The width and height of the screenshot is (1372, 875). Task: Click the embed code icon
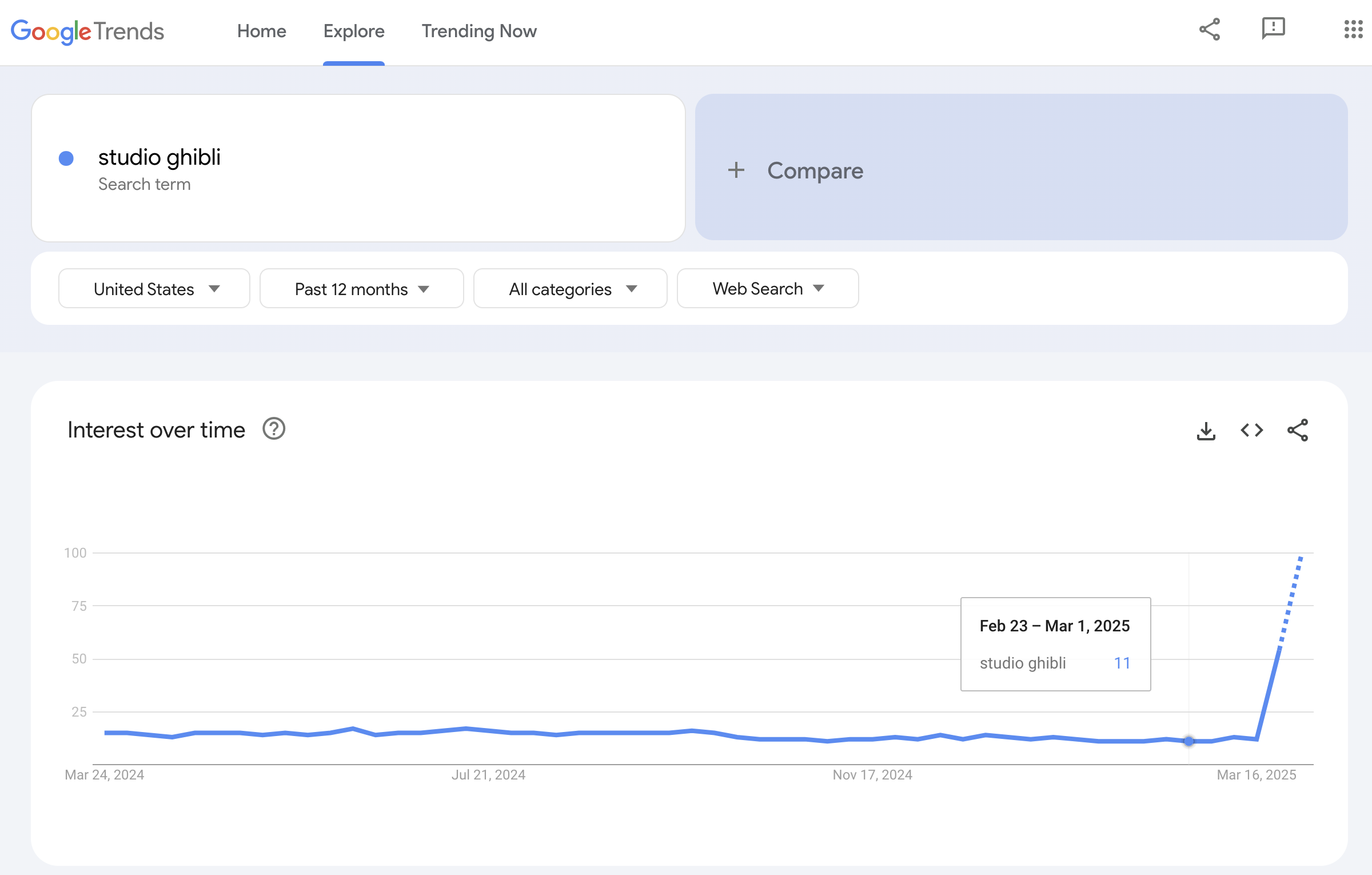pos(1251,430)
